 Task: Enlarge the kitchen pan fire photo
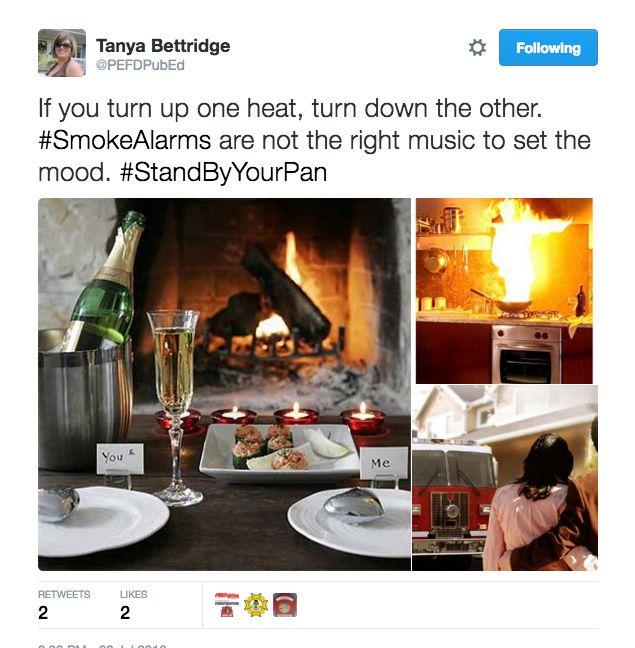[504, 291]
